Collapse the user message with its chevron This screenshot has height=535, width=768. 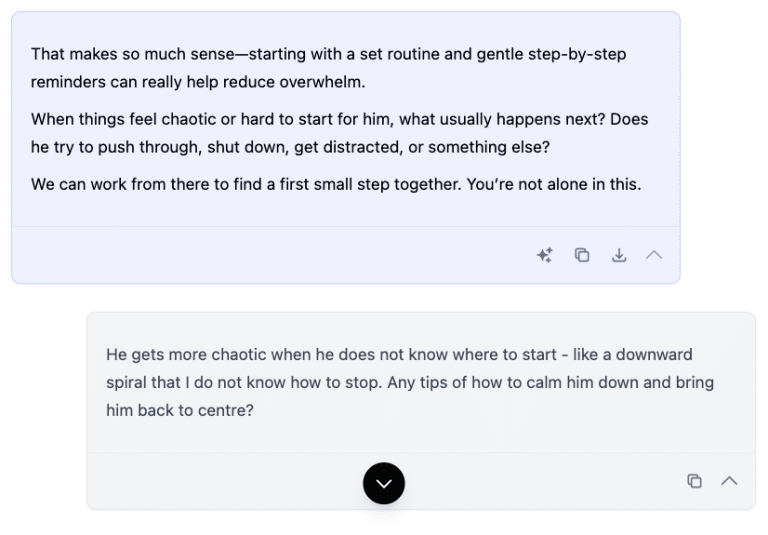tap(730, 481)
